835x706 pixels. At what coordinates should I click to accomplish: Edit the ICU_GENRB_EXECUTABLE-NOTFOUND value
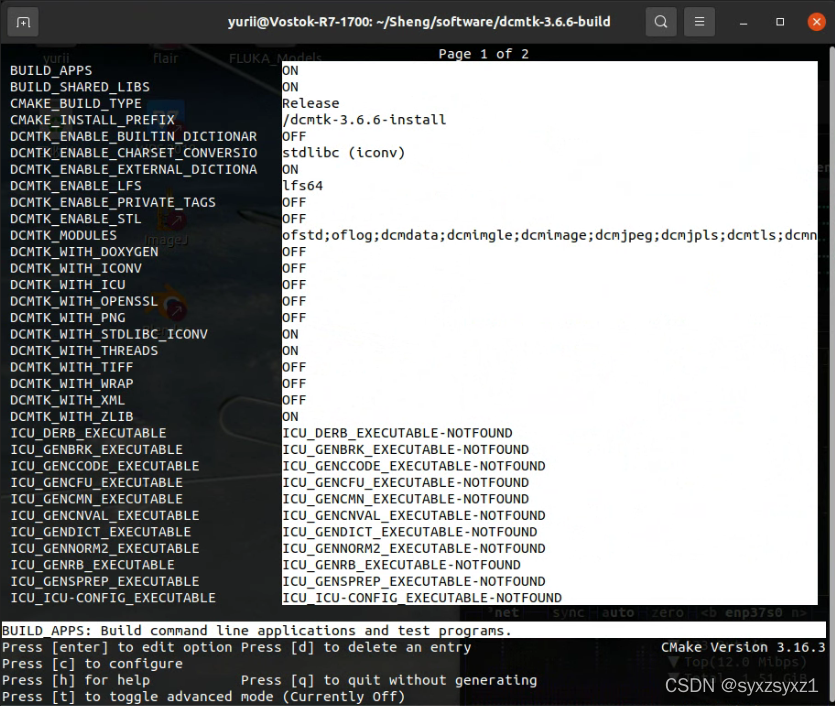[402, 565]
